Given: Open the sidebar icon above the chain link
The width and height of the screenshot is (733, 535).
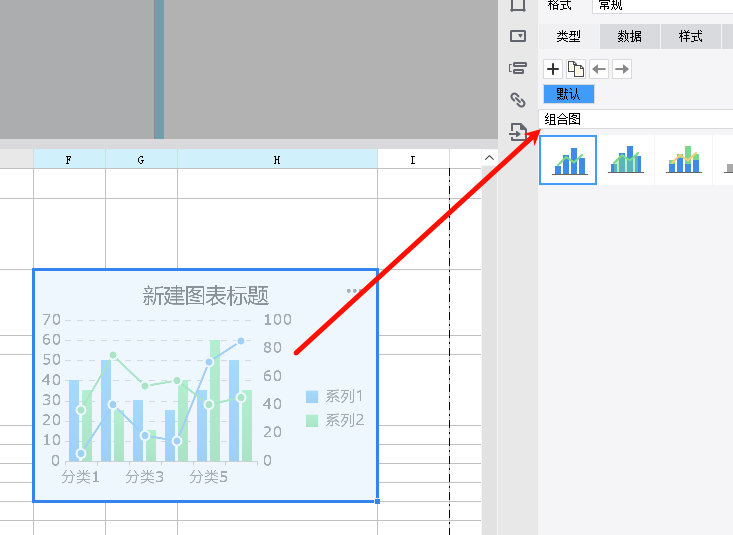Looking at the screenshot, I should click(x=518, y=68).
